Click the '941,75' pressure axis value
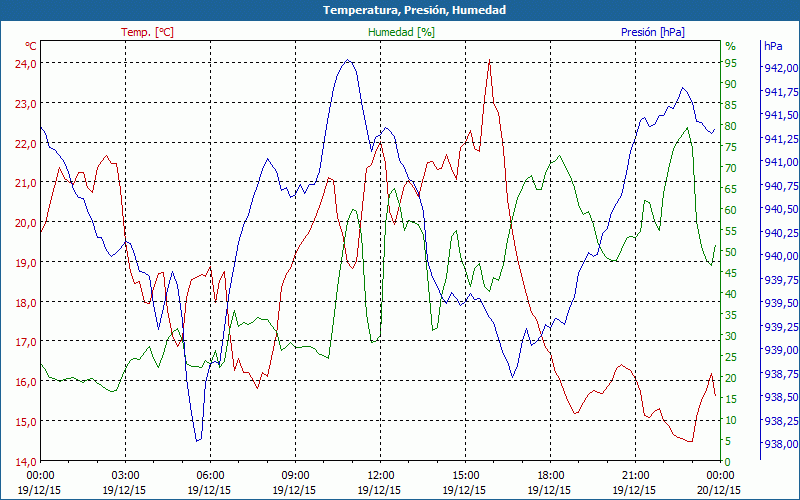Viewport: 800px width, 500px height. 781,91
